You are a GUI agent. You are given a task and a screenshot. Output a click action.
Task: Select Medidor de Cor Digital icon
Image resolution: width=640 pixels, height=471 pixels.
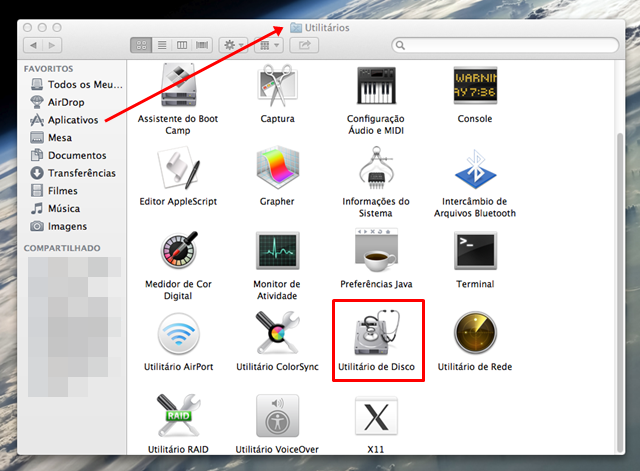pos(179,250)
